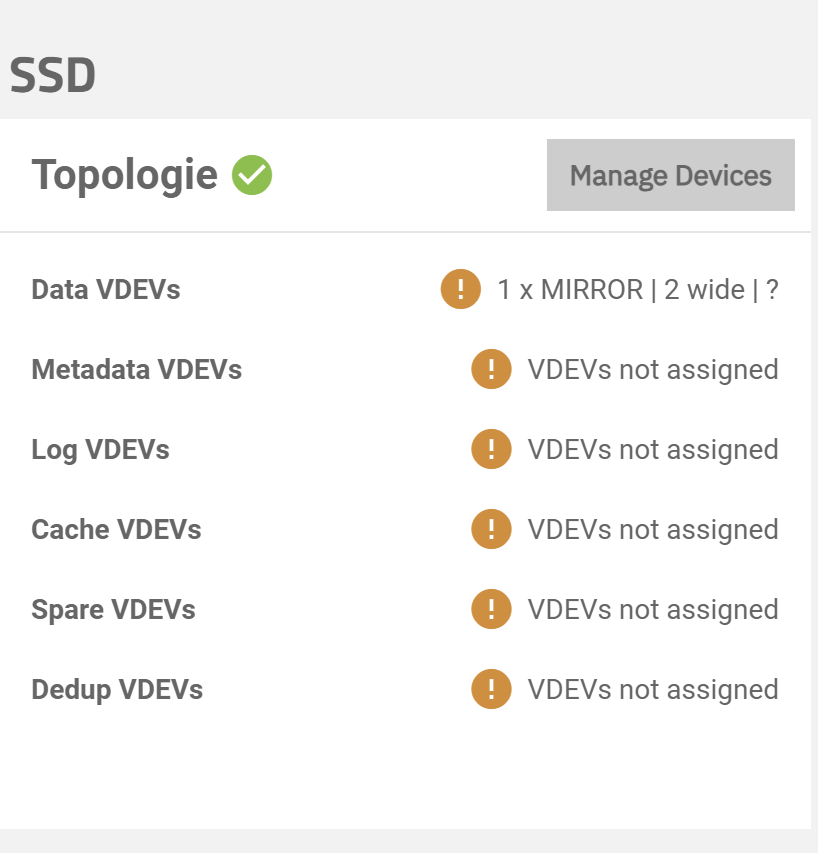
Task: Click the Cache VDEVs warning icon
Action: click(491, 529)
